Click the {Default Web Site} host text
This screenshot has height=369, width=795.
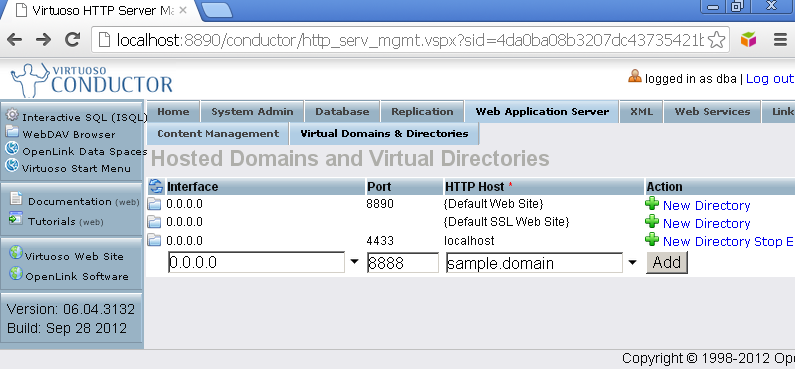click(494, 204)
